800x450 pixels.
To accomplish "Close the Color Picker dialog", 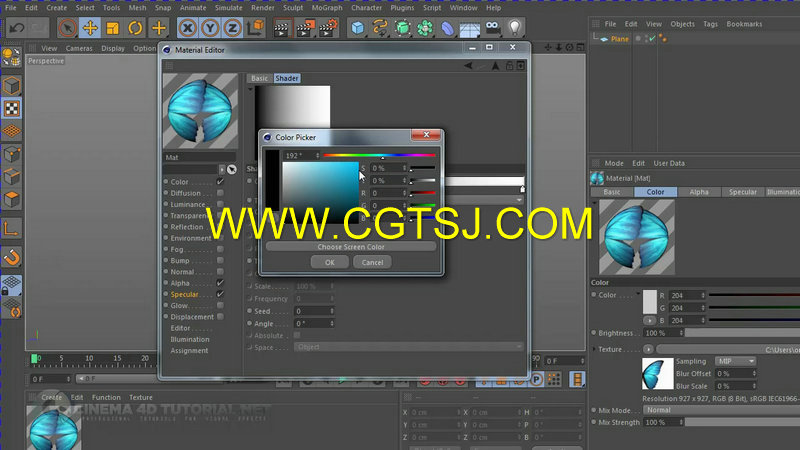I will click(x=426, y=135).
